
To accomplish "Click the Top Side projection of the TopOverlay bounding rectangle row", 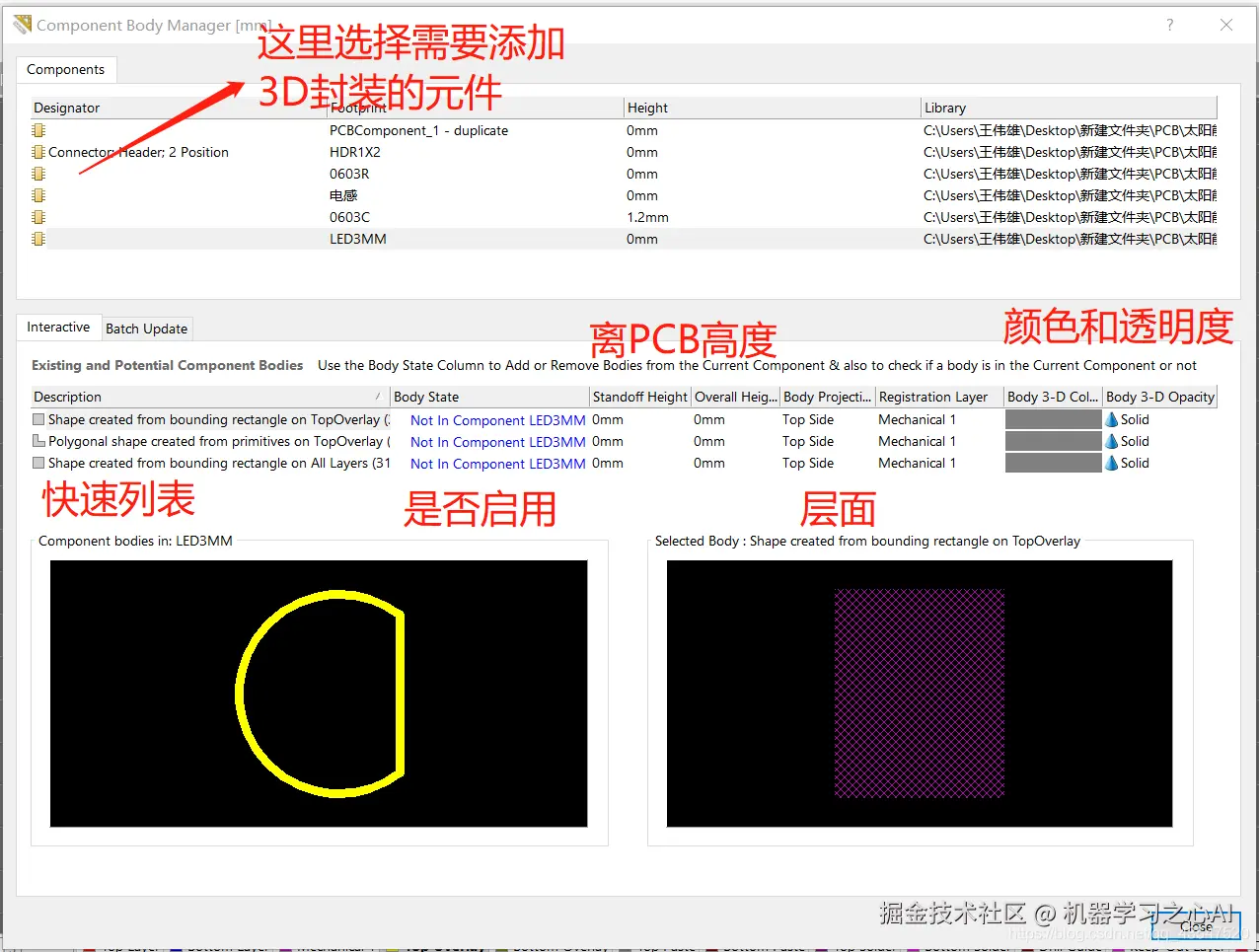I will [808, 419].
